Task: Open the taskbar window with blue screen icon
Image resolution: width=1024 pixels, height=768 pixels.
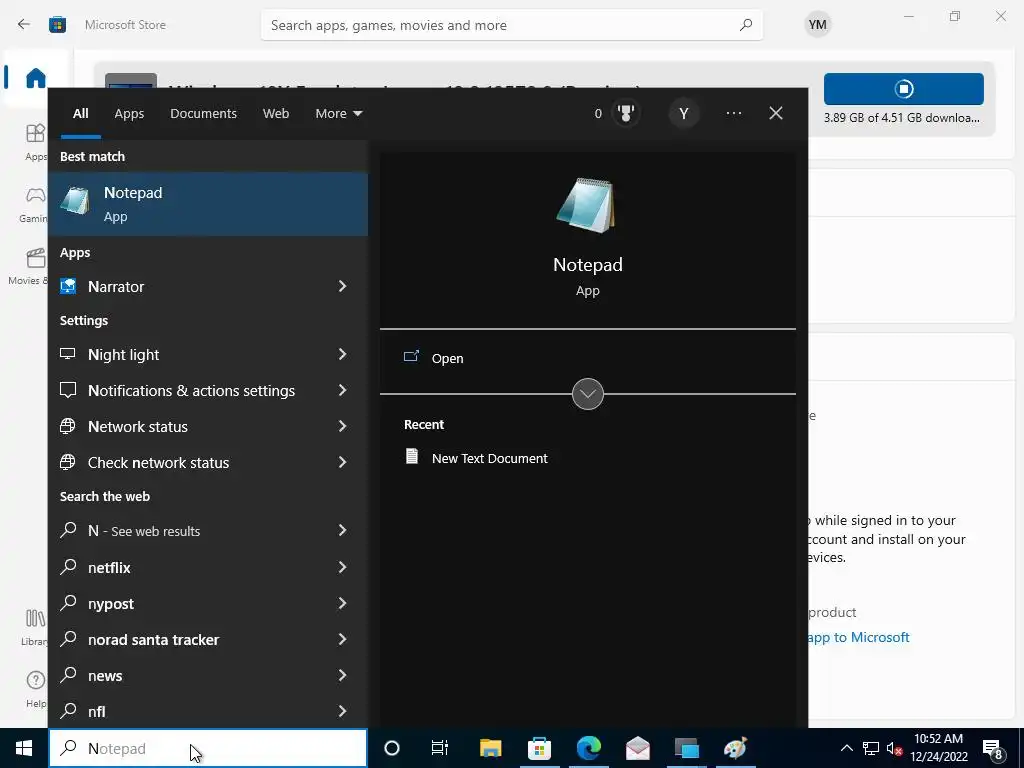Action: [686, 748]
